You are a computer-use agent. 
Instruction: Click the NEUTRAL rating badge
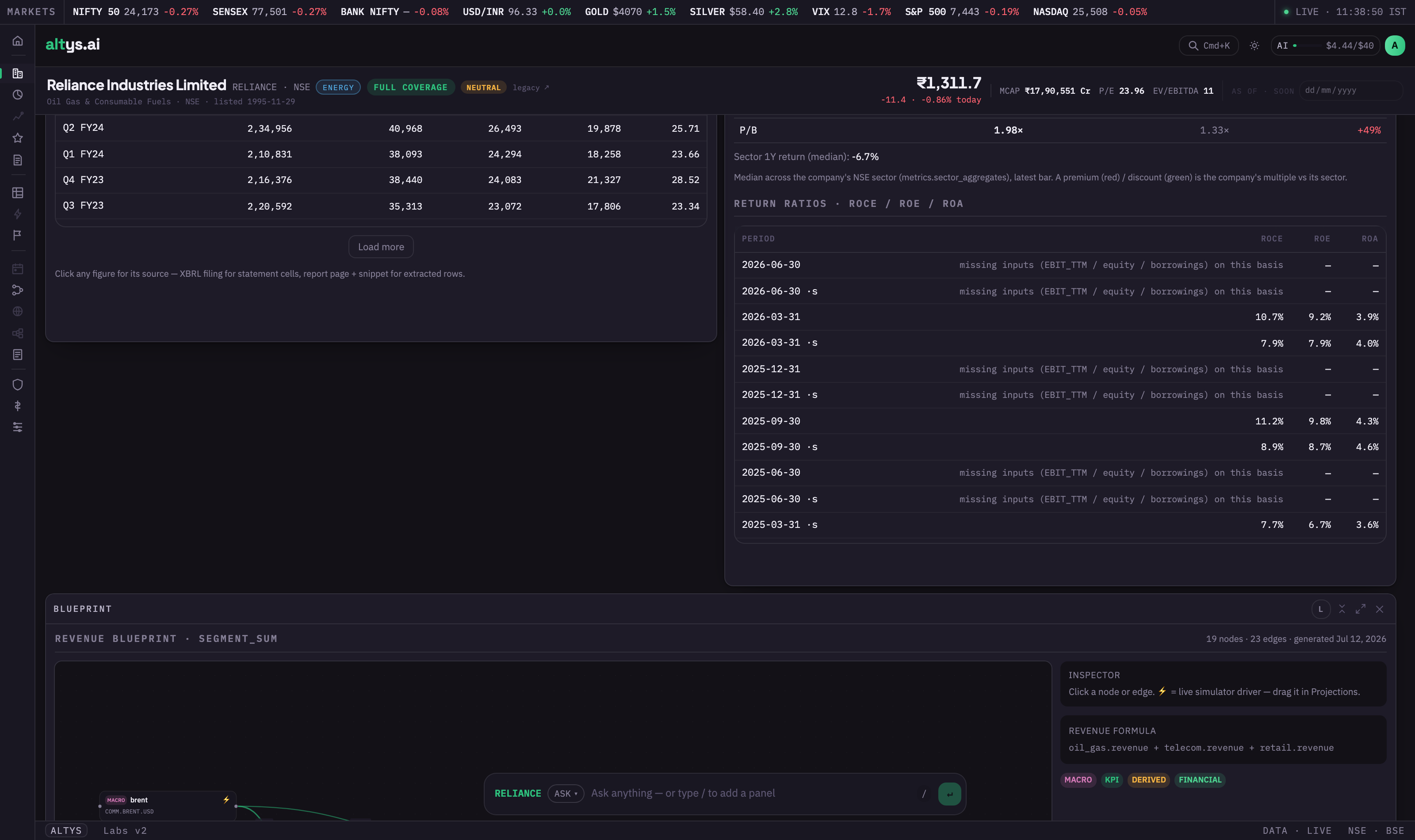point(483,88)
